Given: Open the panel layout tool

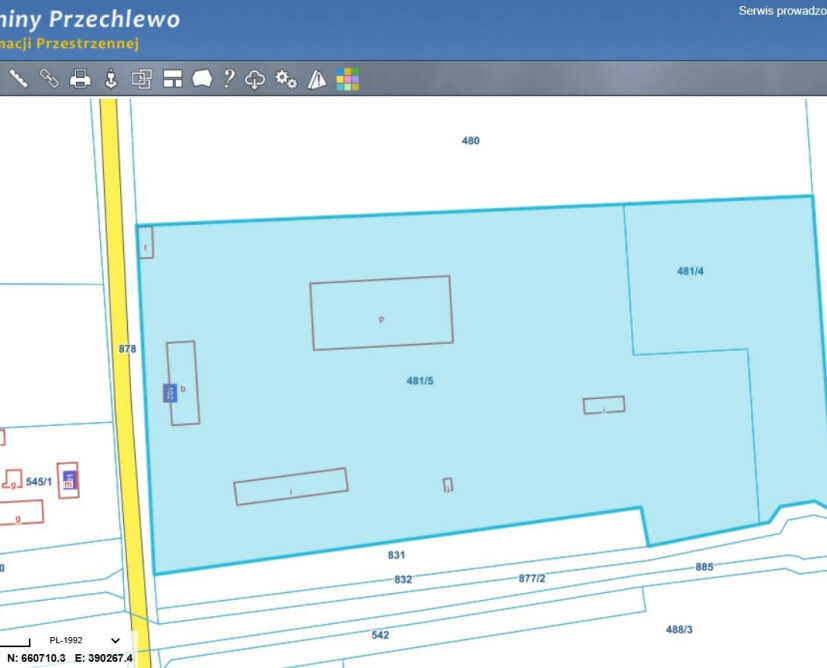Looking at the screenshot, I should (172, 79).
